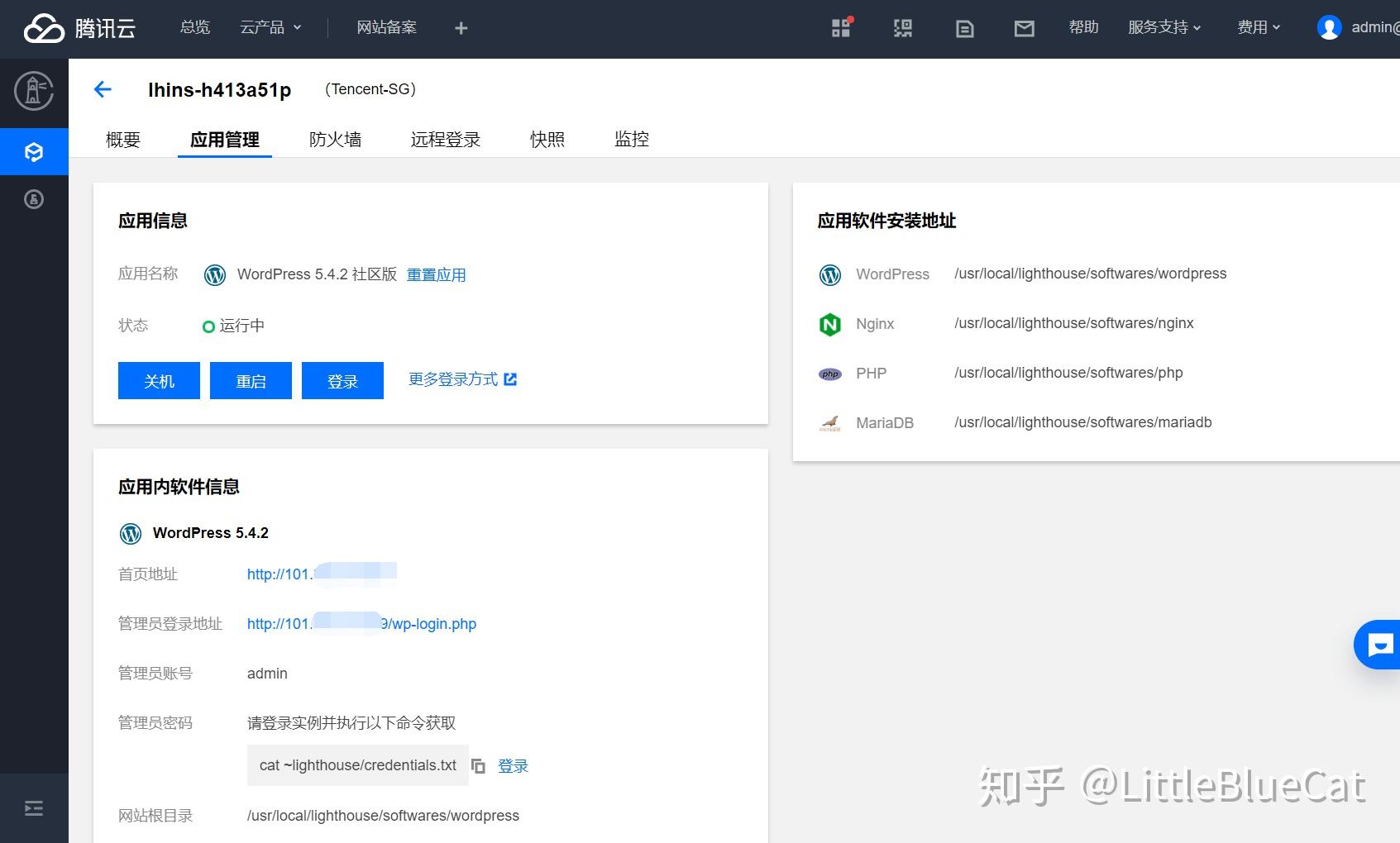Expand the 云产品 menu
Screen dimensions: 1400x843
(270, 27)
